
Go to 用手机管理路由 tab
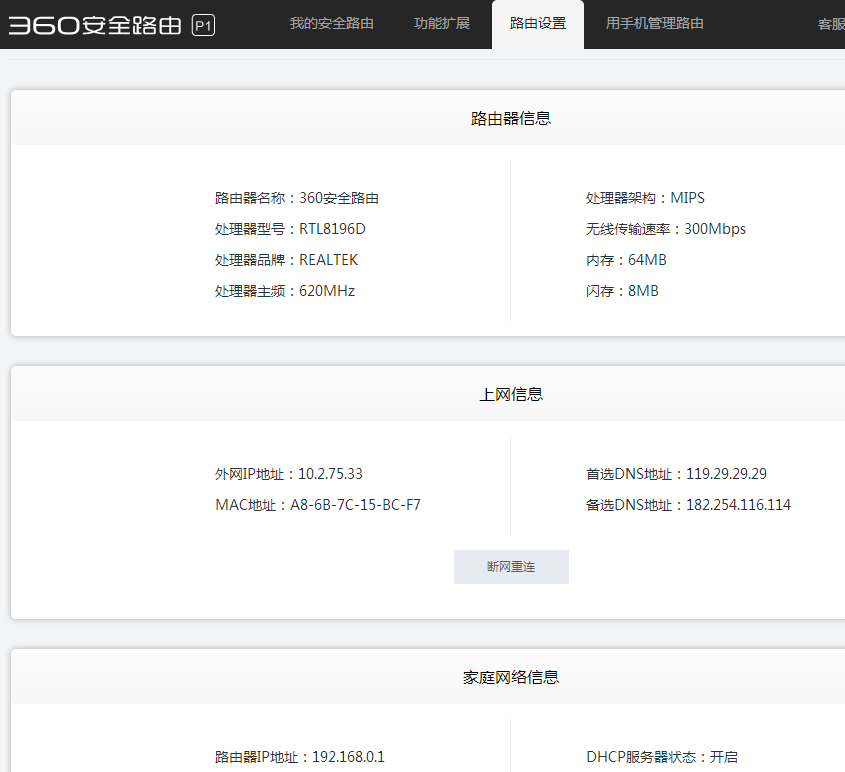click(x=654, y=23)
